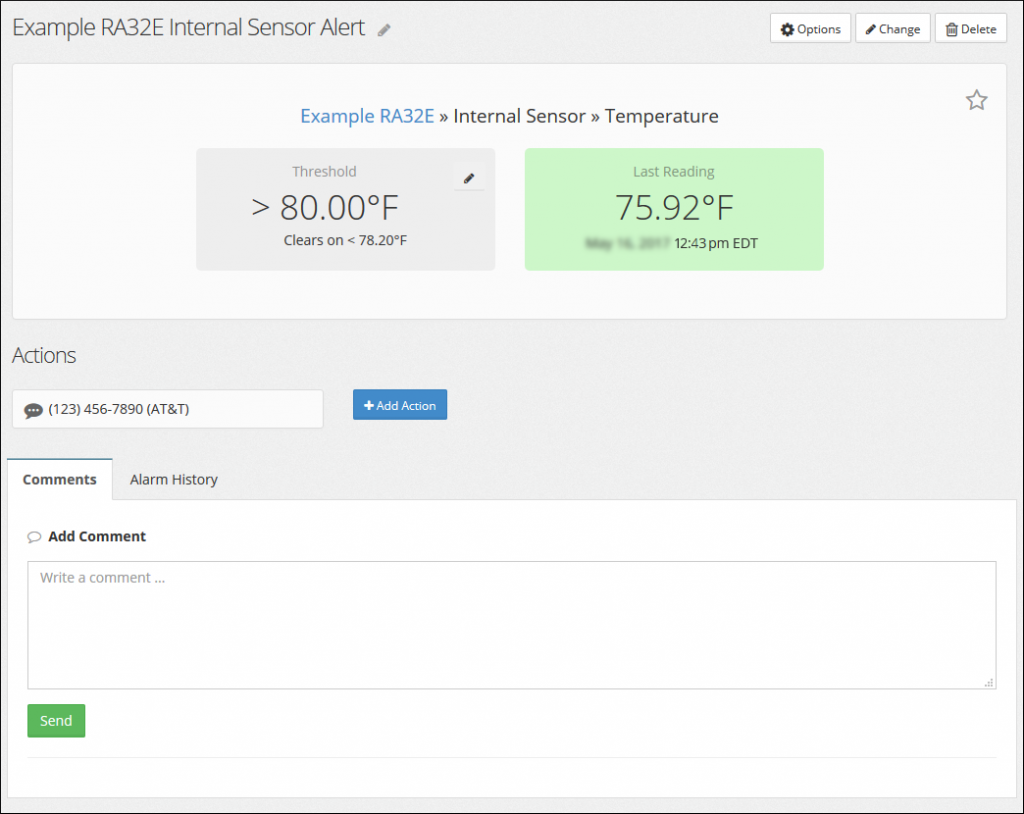Click the pencil icon on the Change button
The image size is (1024, 814).
pyautogui.click(x=870, y=28)
